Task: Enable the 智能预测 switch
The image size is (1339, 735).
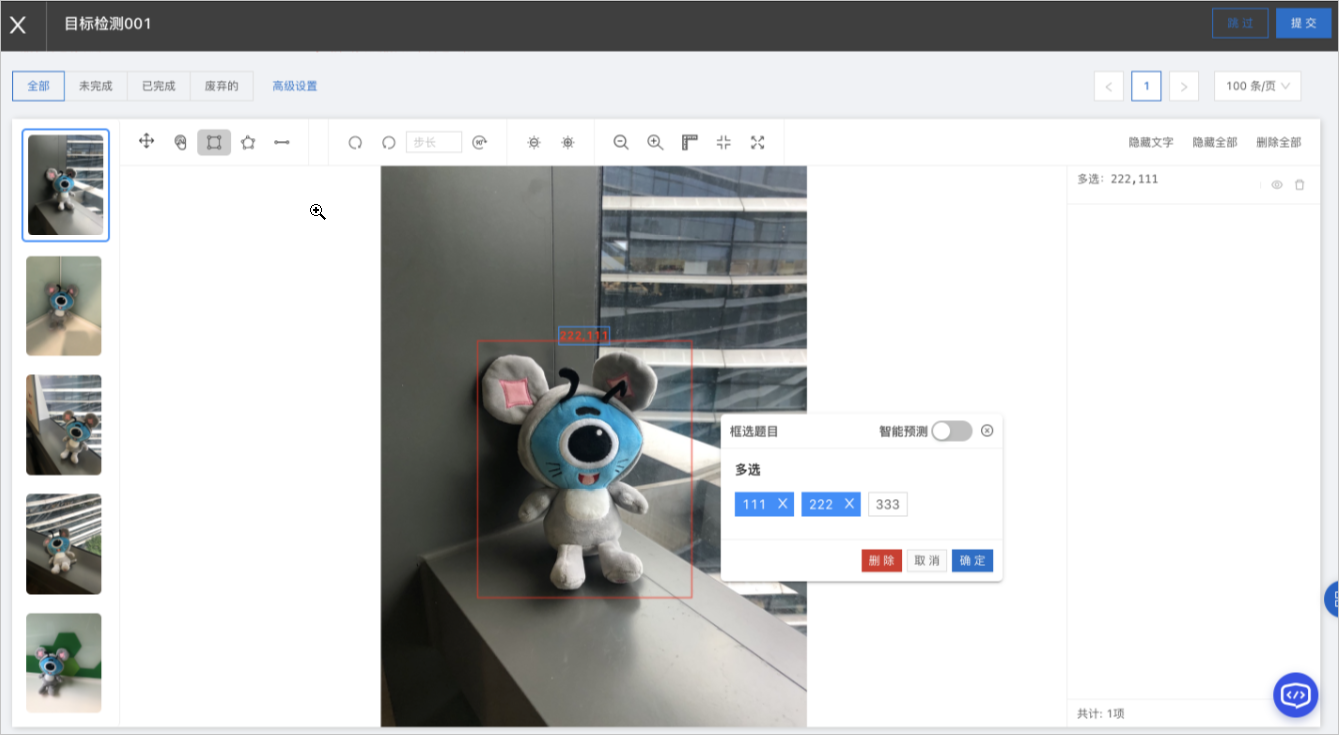Action: 951,431
